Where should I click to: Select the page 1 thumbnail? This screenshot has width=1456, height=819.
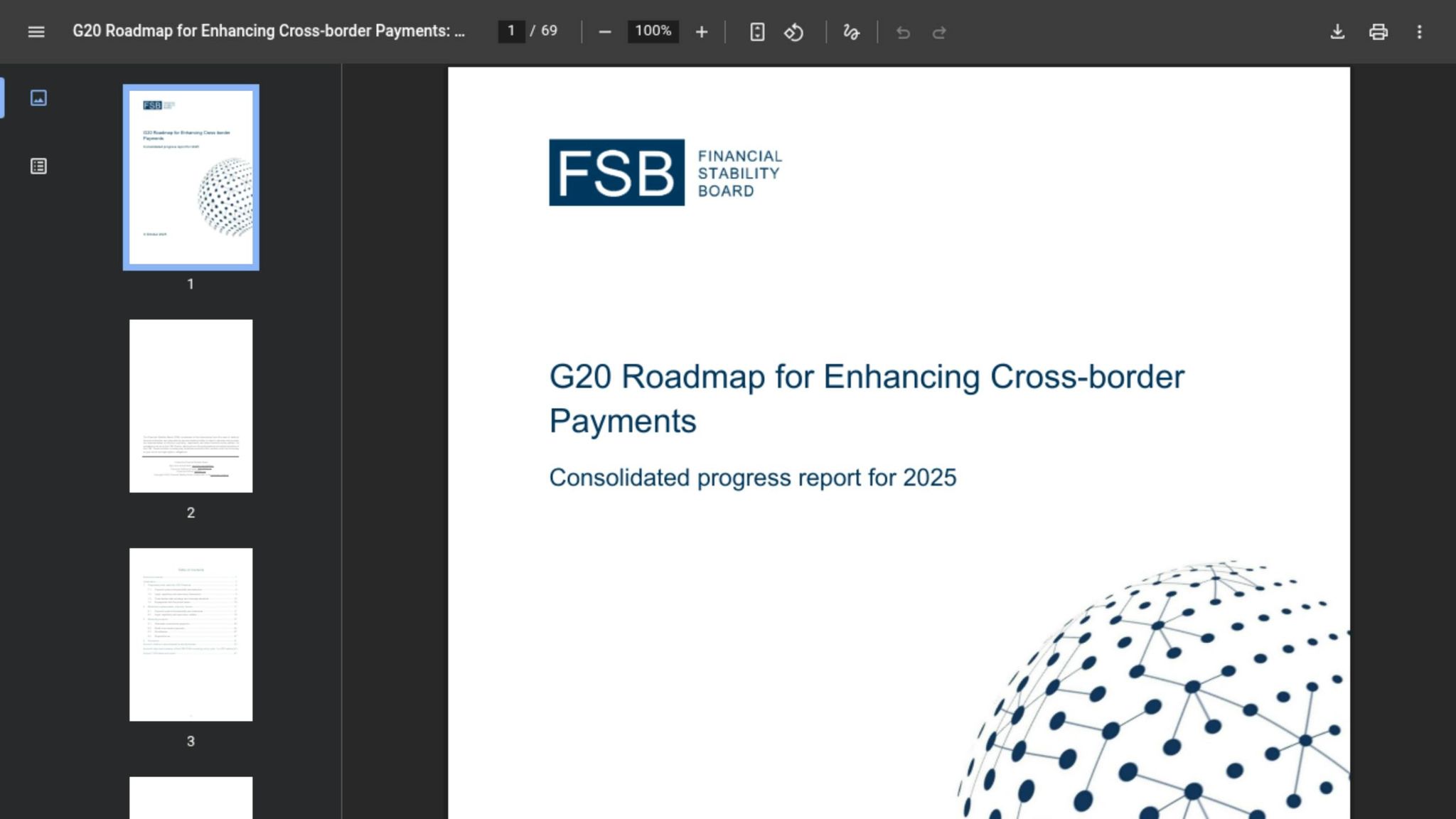tap(191, 177)
